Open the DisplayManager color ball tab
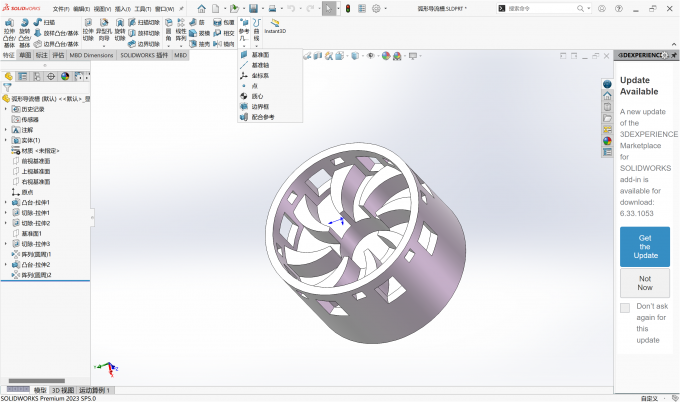This screenshot has height=402, width=680. point(65,76)
